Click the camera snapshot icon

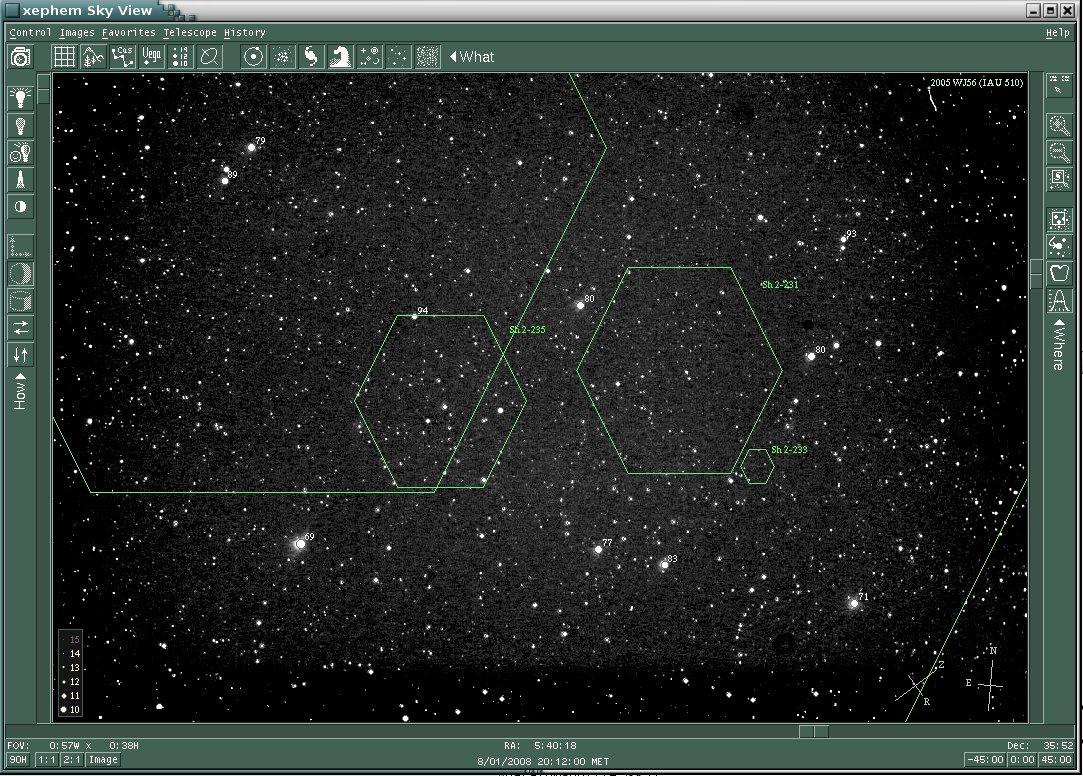[20, 57]
